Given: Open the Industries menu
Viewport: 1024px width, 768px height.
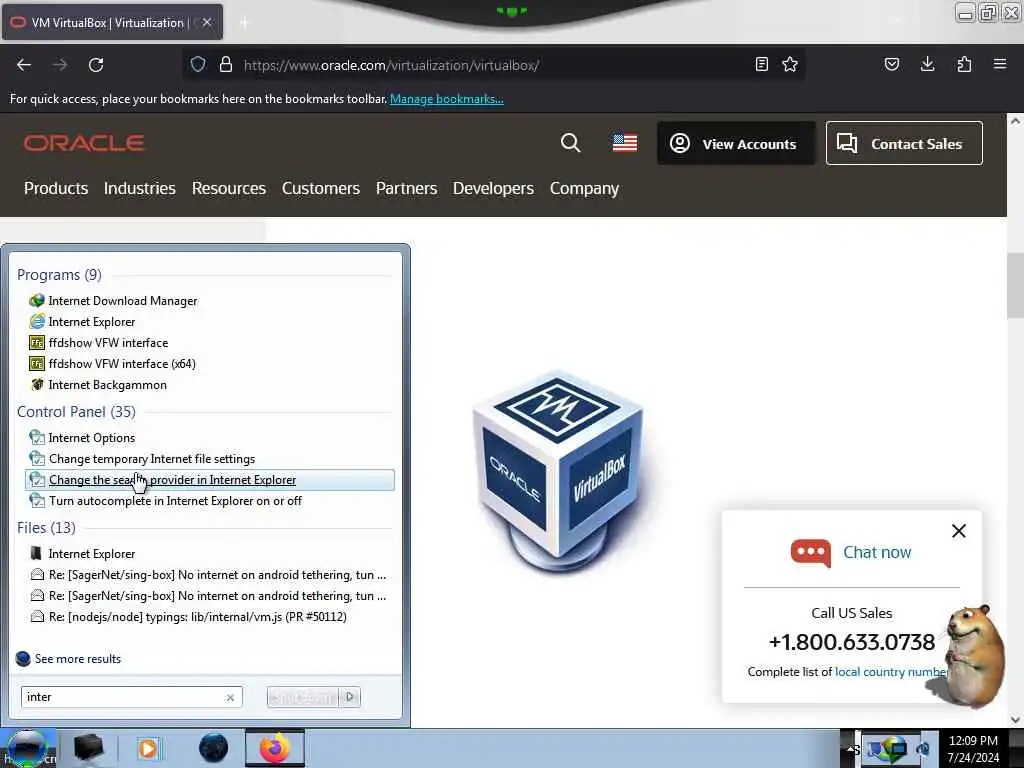Looking at the screenshot, I should coord(140,188).
